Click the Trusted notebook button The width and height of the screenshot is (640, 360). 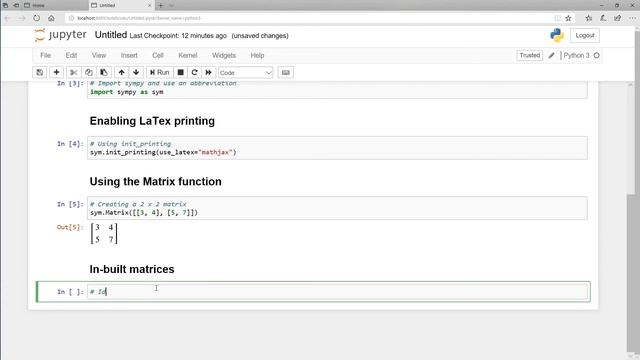(529, 55)
